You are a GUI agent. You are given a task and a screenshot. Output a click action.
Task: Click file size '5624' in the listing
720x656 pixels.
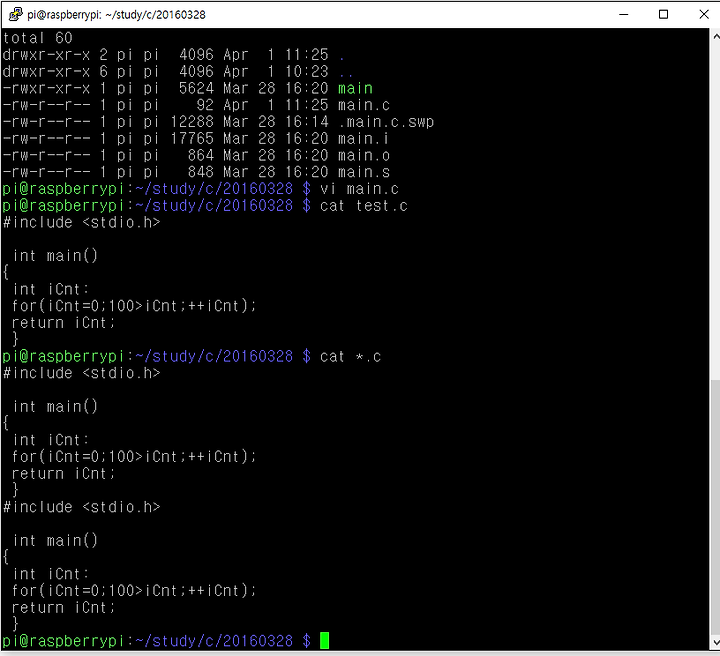coord(196,88)
